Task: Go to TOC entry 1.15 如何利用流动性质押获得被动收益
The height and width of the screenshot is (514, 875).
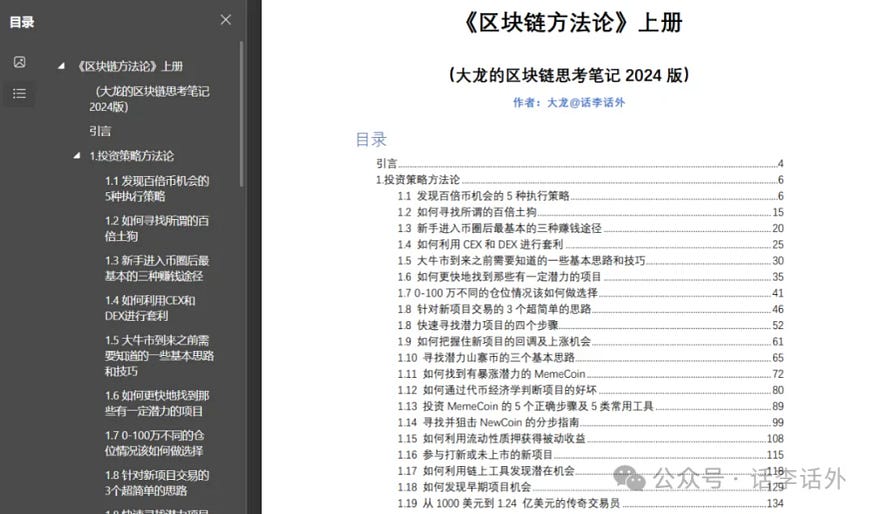Action: tap(590, 439)
